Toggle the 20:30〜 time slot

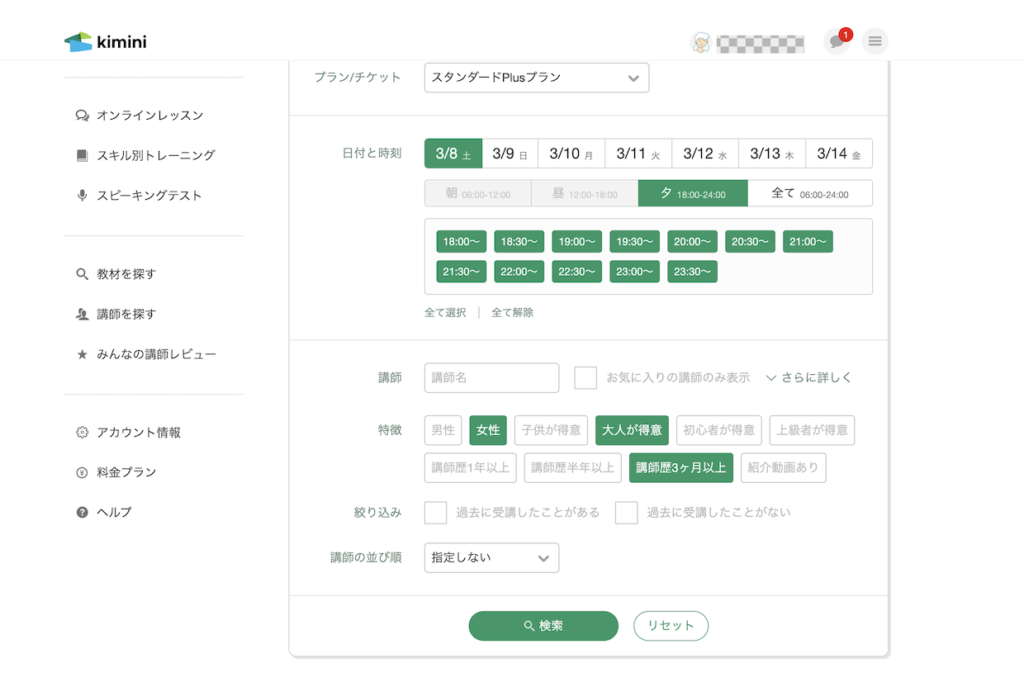point(750,242)
